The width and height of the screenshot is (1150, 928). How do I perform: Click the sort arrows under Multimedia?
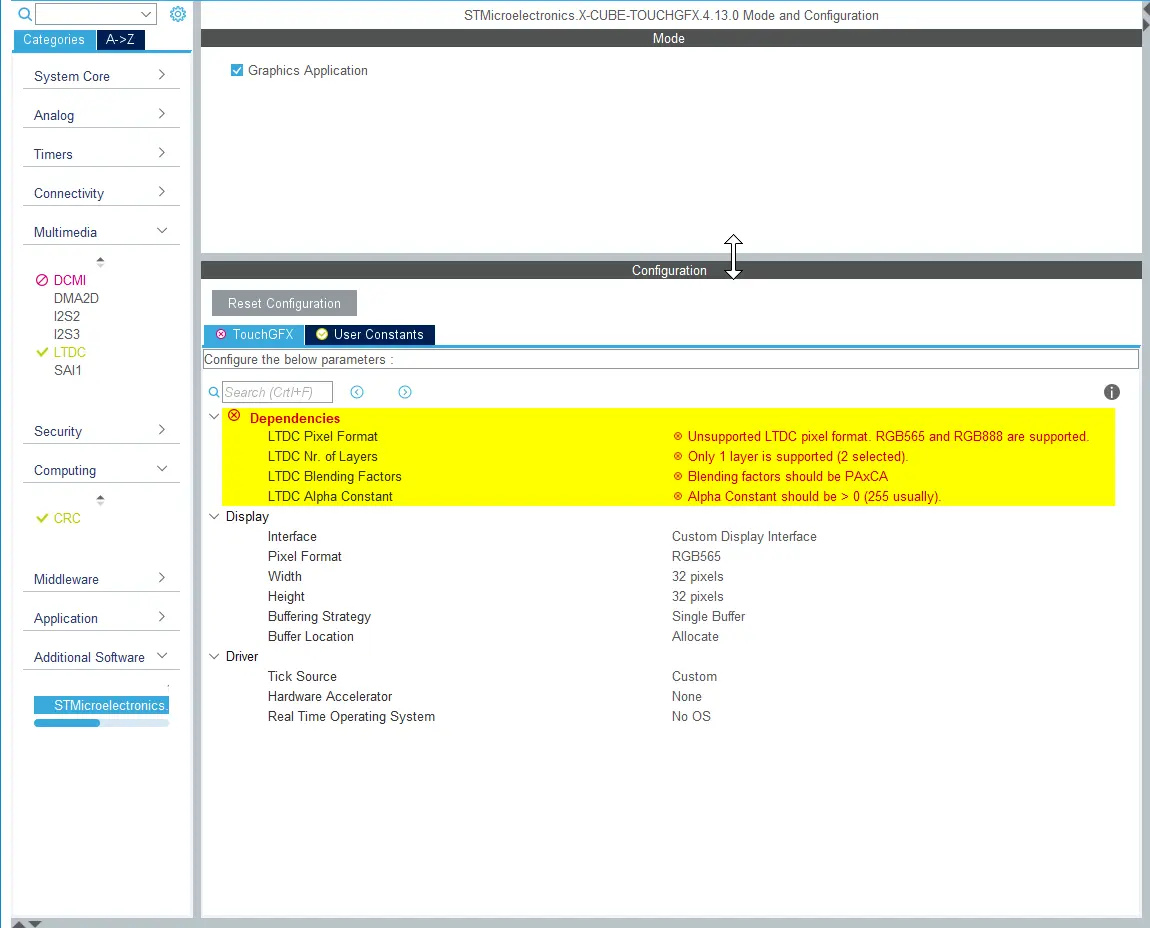(x=100, y=261)
